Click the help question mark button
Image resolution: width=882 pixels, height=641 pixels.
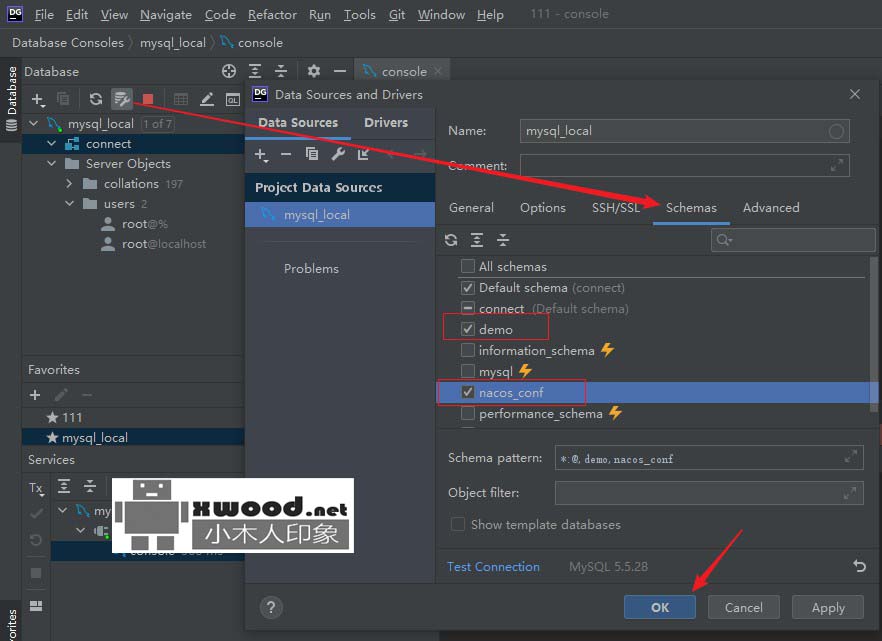tap(271, 607)
